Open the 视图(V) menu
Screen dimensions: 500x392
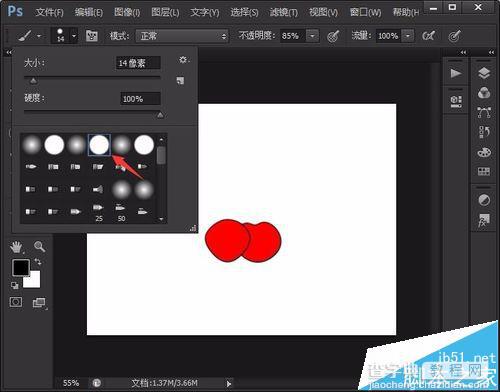(323, 12)
